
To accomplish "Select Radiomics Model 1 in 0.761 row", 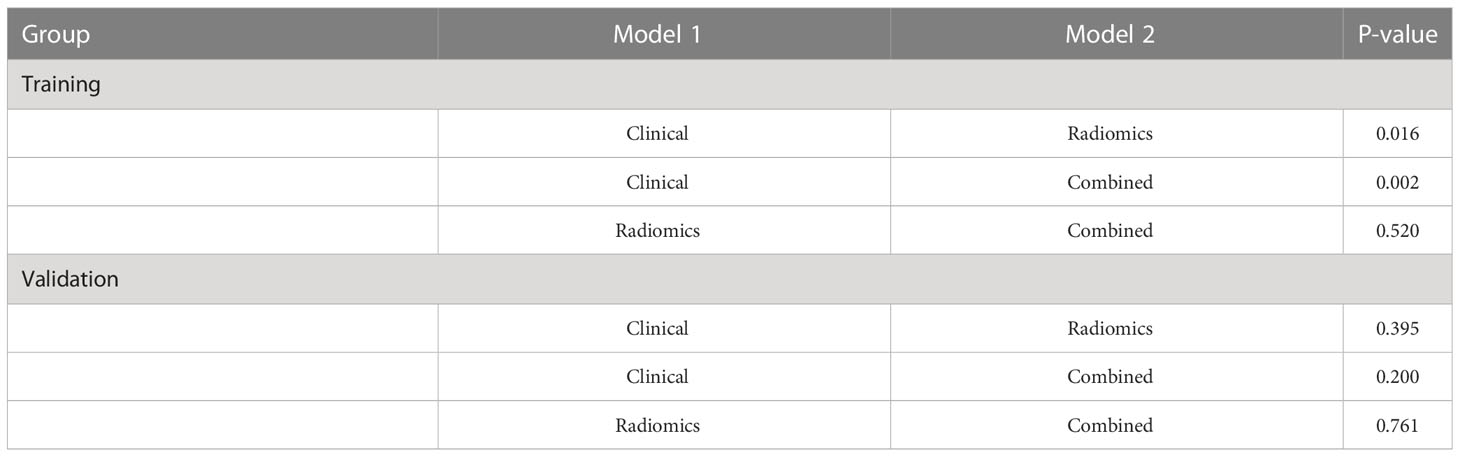I will (x=657, y=425).
